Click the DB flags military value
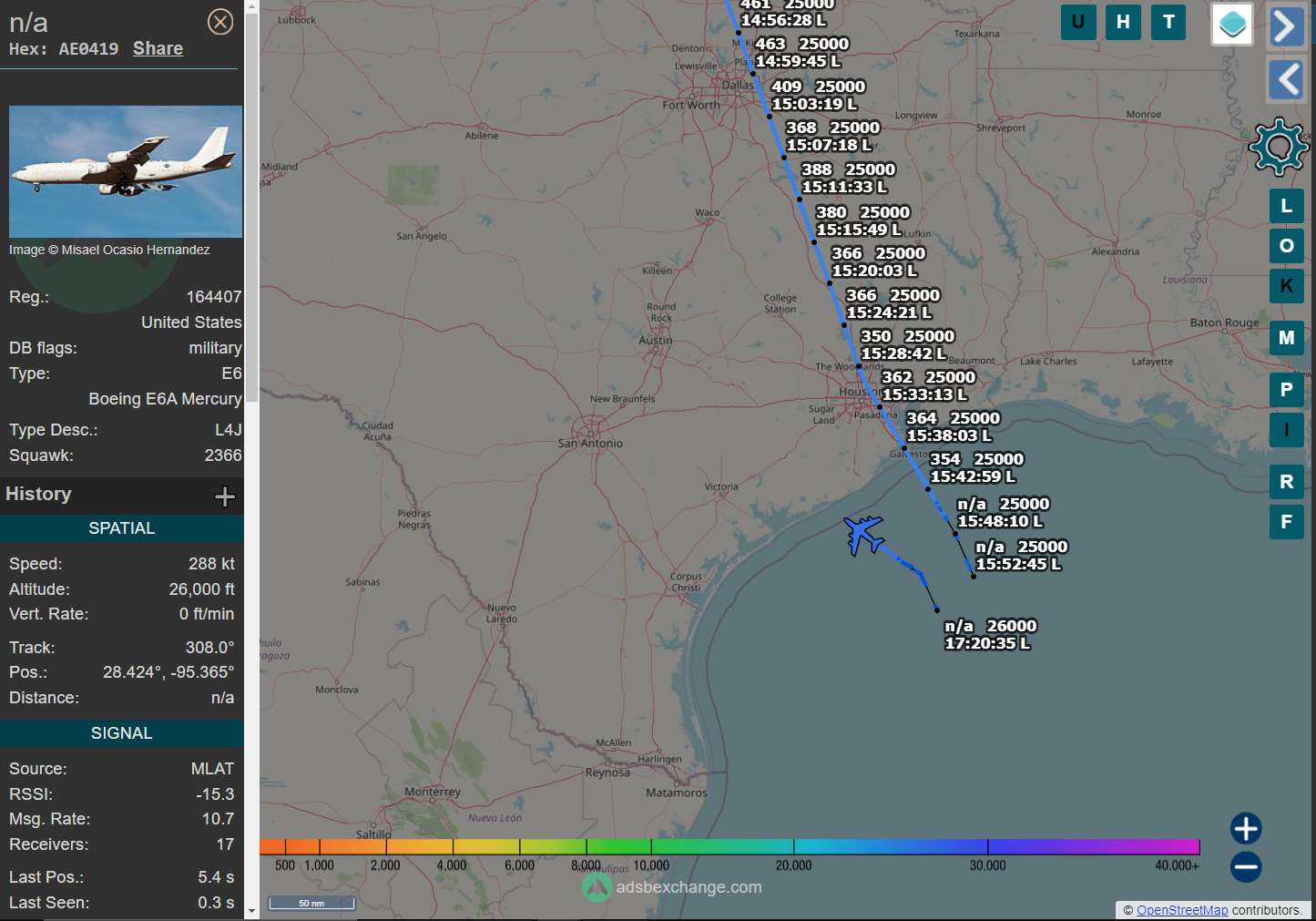The height and width of the screenshot is (921, 1316). (215, 348)
